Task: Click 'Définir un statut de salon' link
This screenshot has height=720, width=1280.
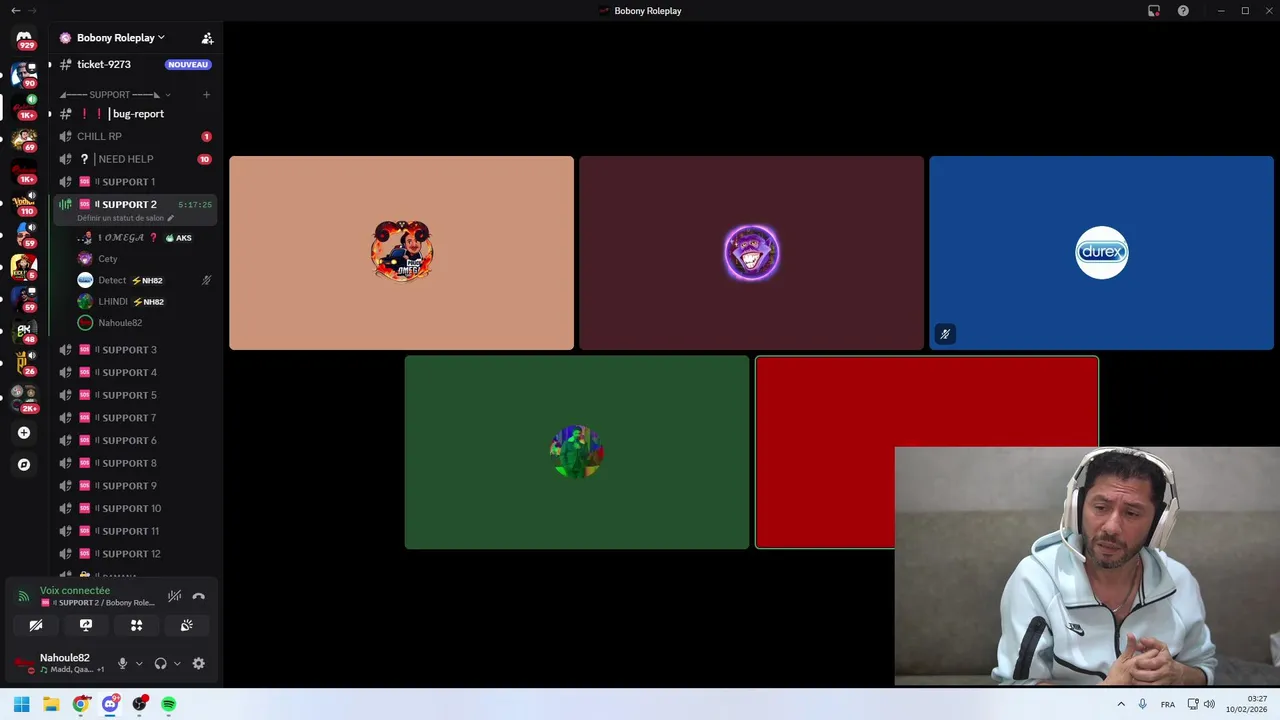Action: coord(120,218)
